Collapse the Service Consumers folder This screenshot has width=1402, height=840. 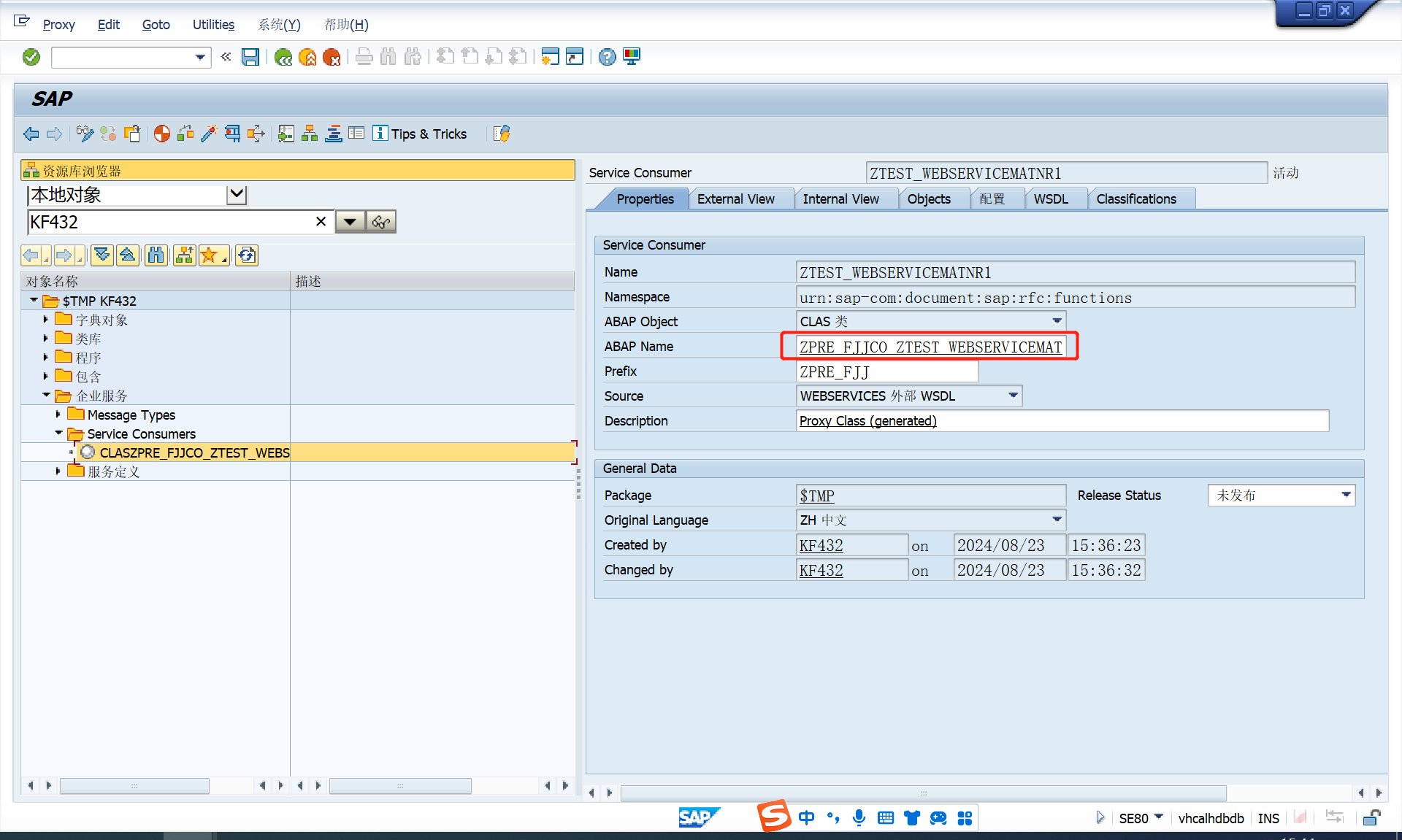click(x=58, y=434)
